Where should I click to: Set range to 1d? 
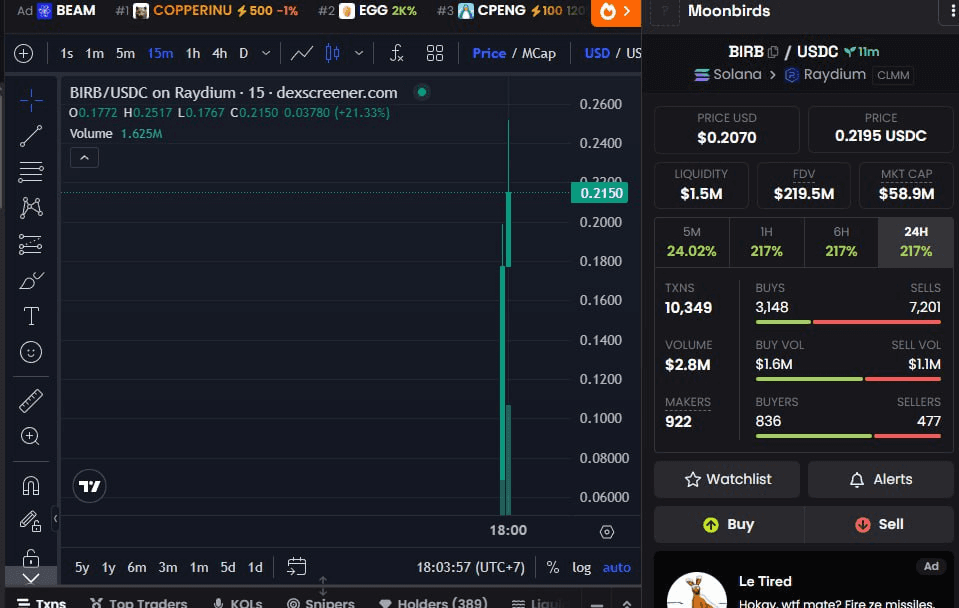[255, 568]
